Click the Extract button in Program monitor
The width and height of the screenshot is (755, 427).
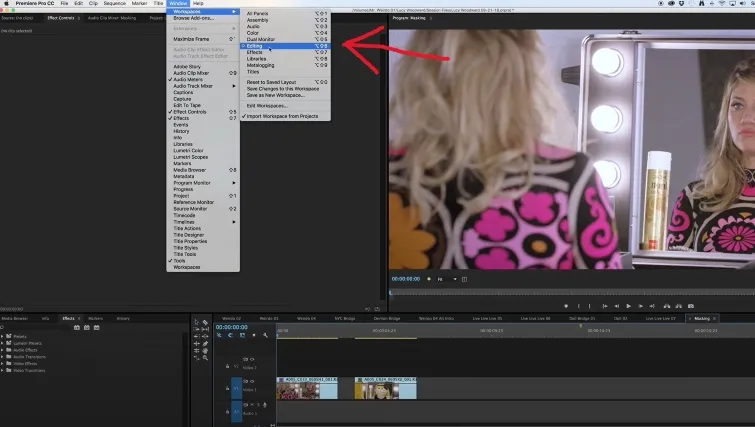coord(678,306)
